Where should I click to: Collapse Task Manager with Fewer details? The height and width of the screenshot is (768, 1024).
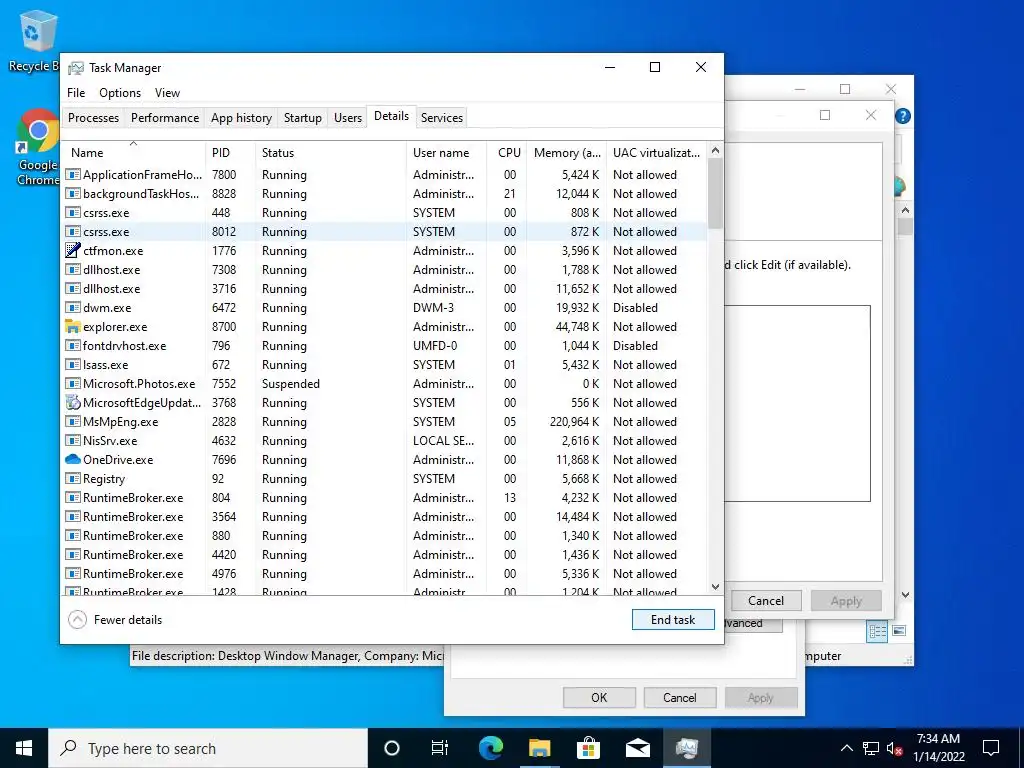[116, 620]
